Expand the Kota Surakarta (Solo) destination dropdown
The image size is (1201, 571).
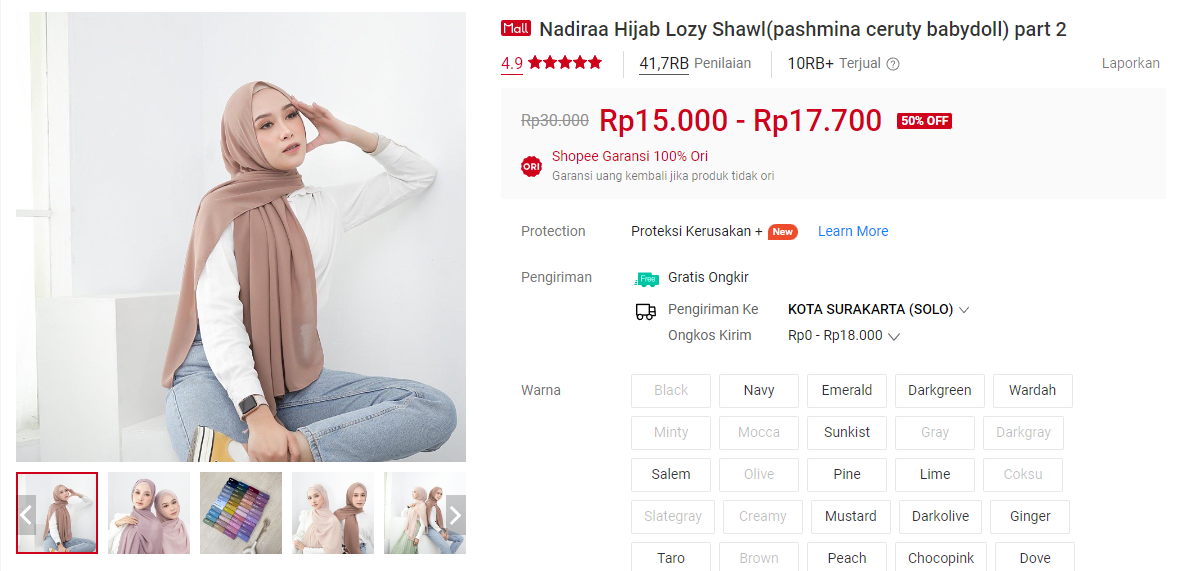coord(879,309)
